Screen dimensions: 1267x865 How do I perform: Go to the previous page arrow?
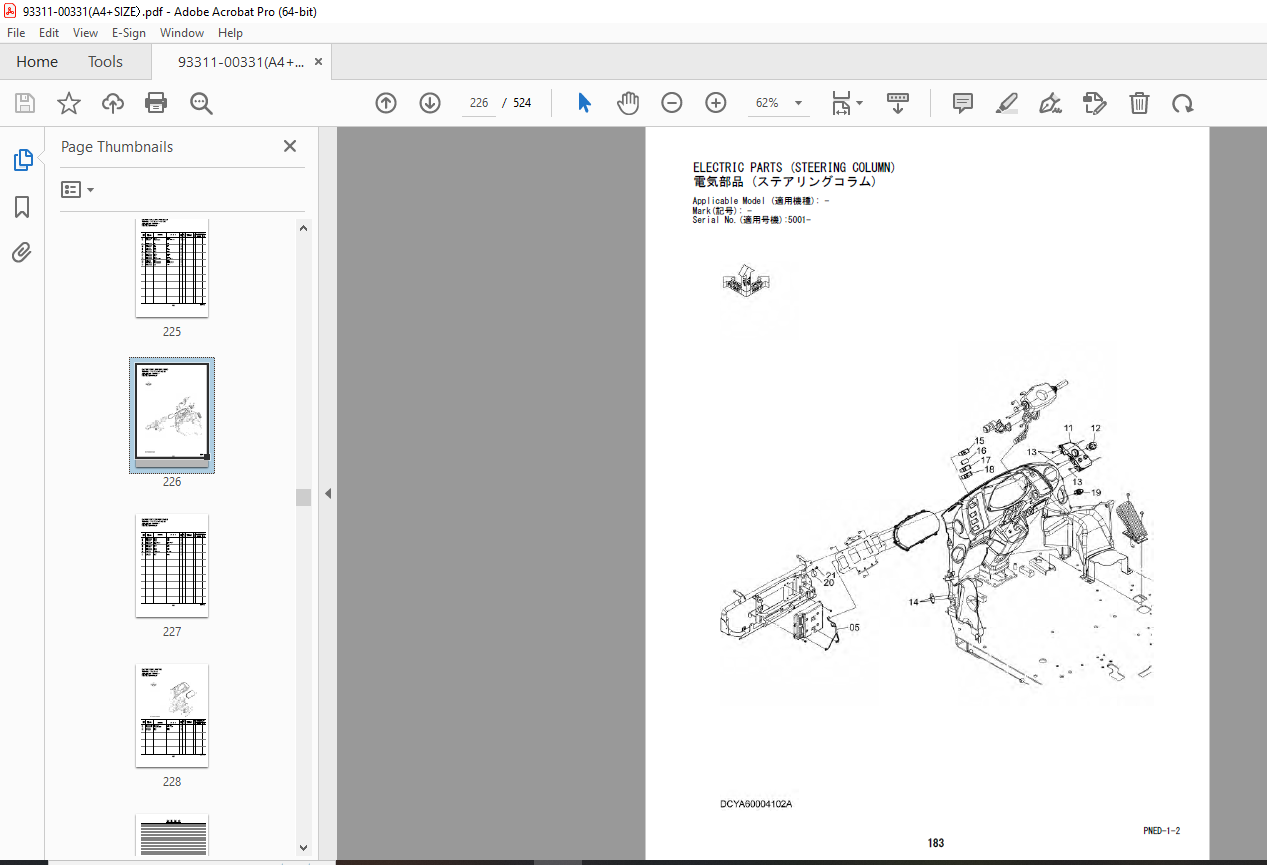(386, 103)
